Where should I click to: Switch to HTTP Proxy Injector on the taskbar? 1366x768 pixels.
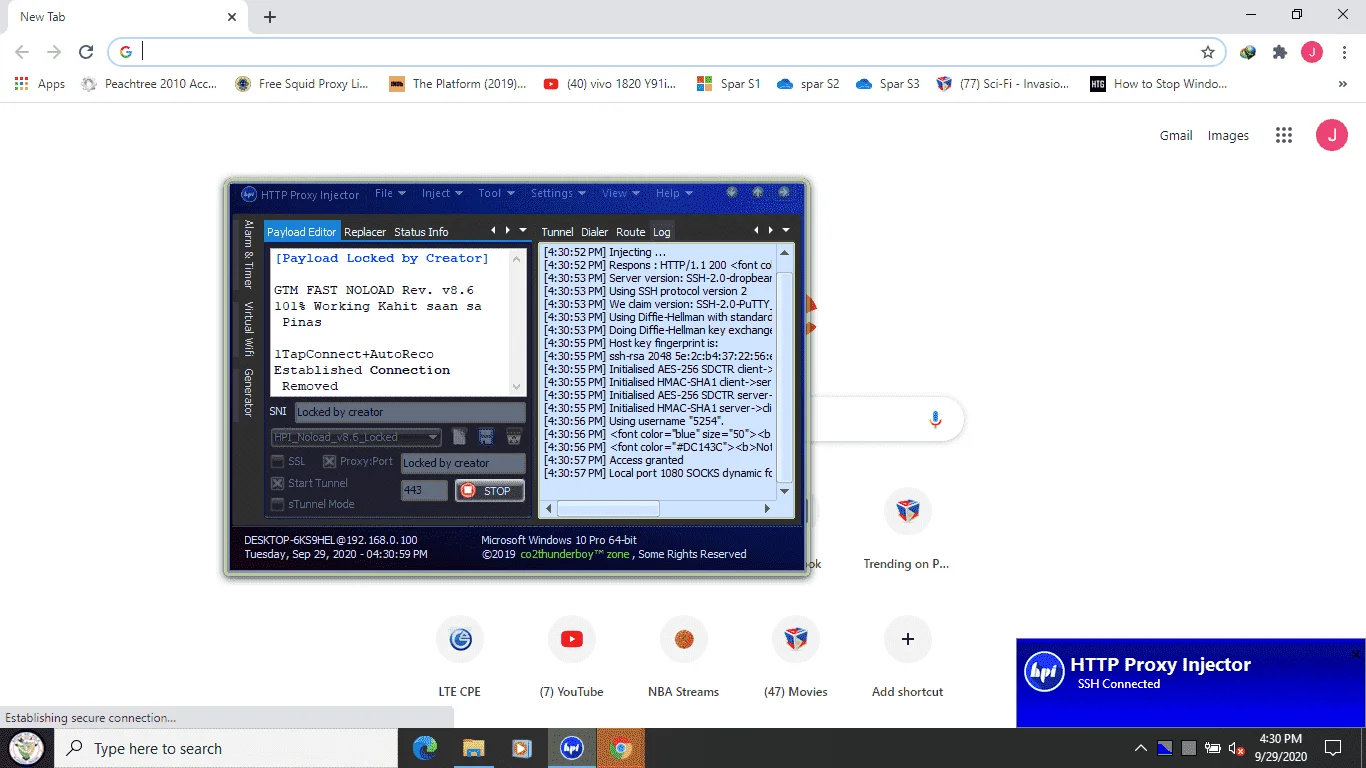point(571,748)
